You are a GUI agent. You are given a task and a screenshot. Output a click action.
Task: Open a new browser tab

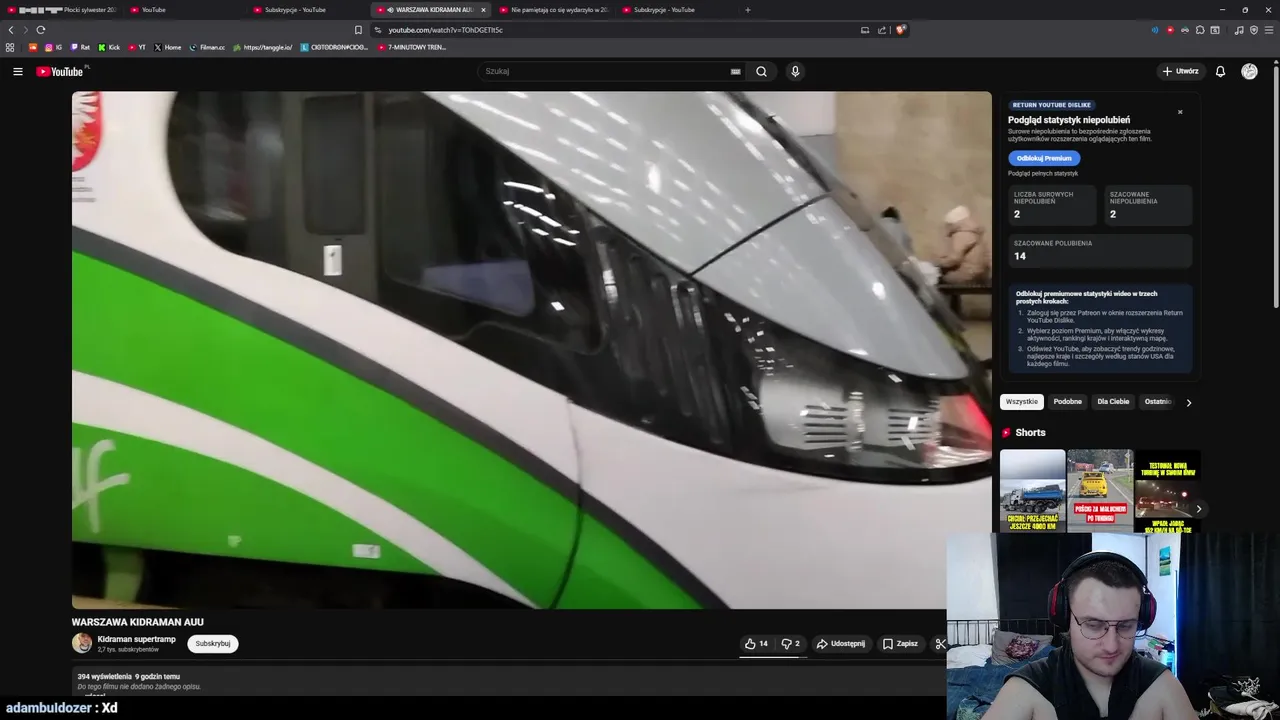[x=747, y=10]
